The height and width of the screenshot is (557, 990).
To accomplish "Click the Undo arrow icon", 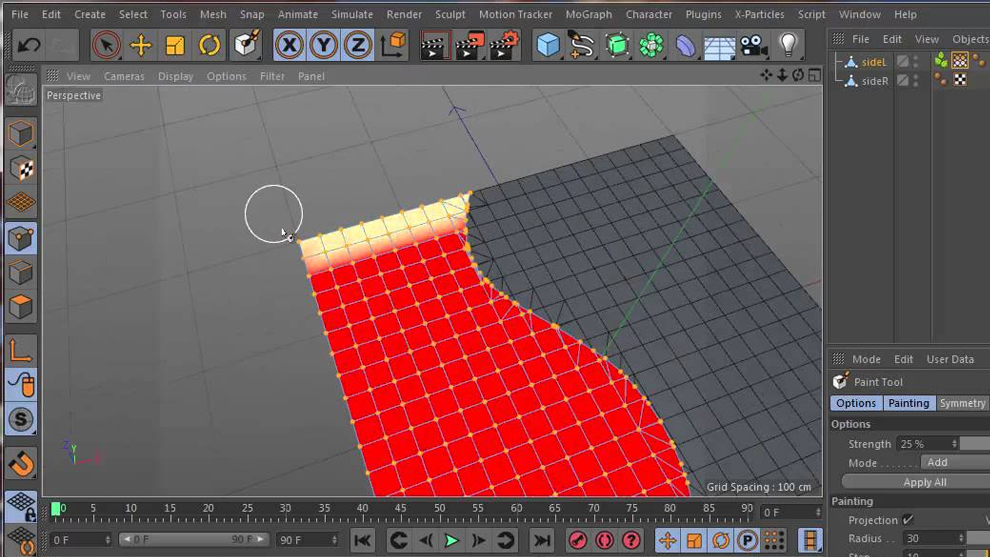I will pos(28,45).
